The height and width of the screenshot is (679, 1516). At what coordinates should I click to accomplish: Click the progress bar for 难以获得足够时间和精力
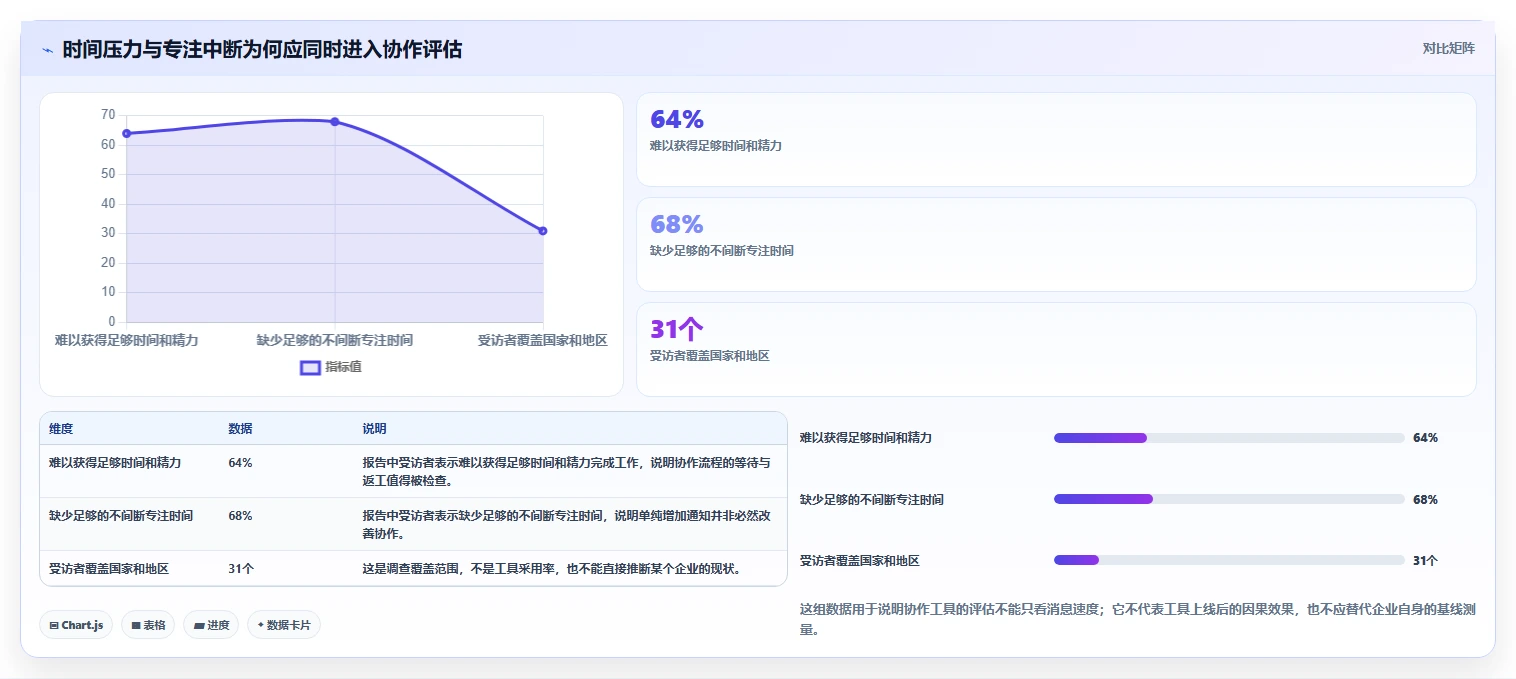point(1229,438)
